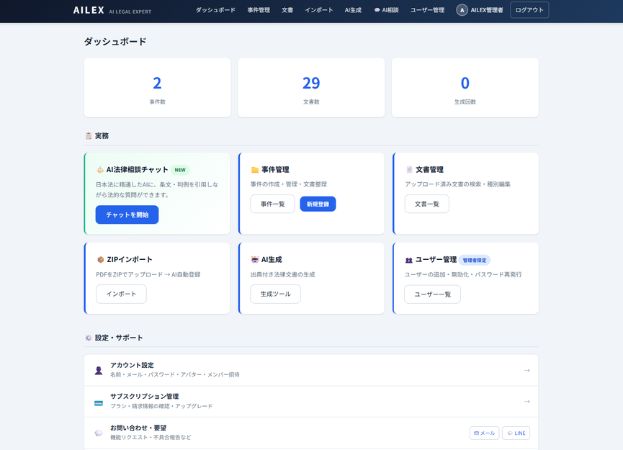Open the サブスクリプション管理 row arrow
This screenshot has height=450, width=623.
(526, 402)
